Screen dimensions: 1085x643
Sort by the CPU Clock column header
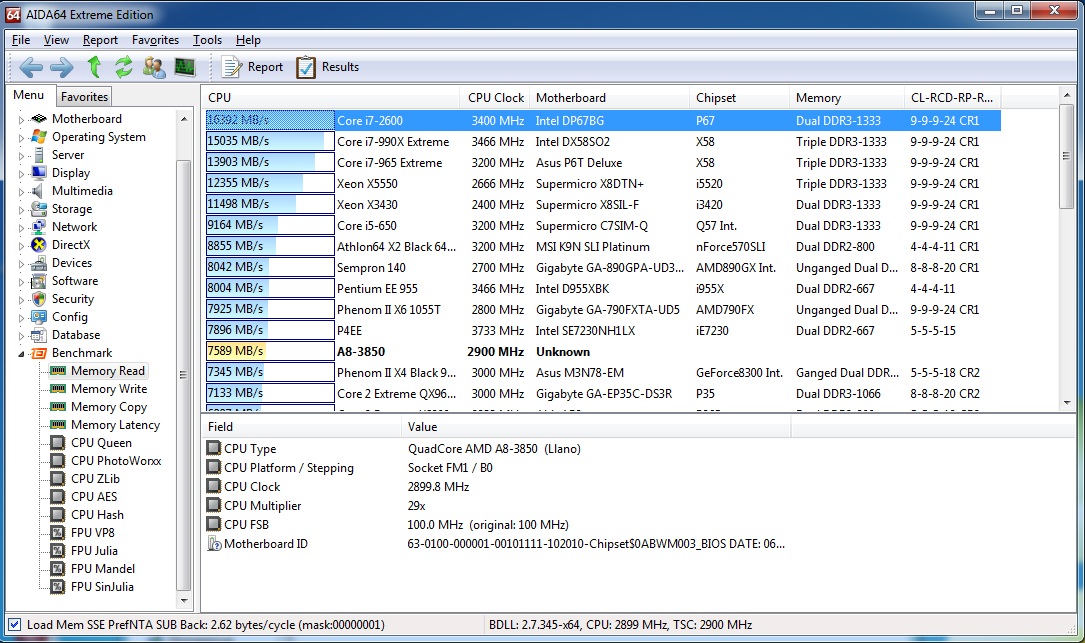495,98
